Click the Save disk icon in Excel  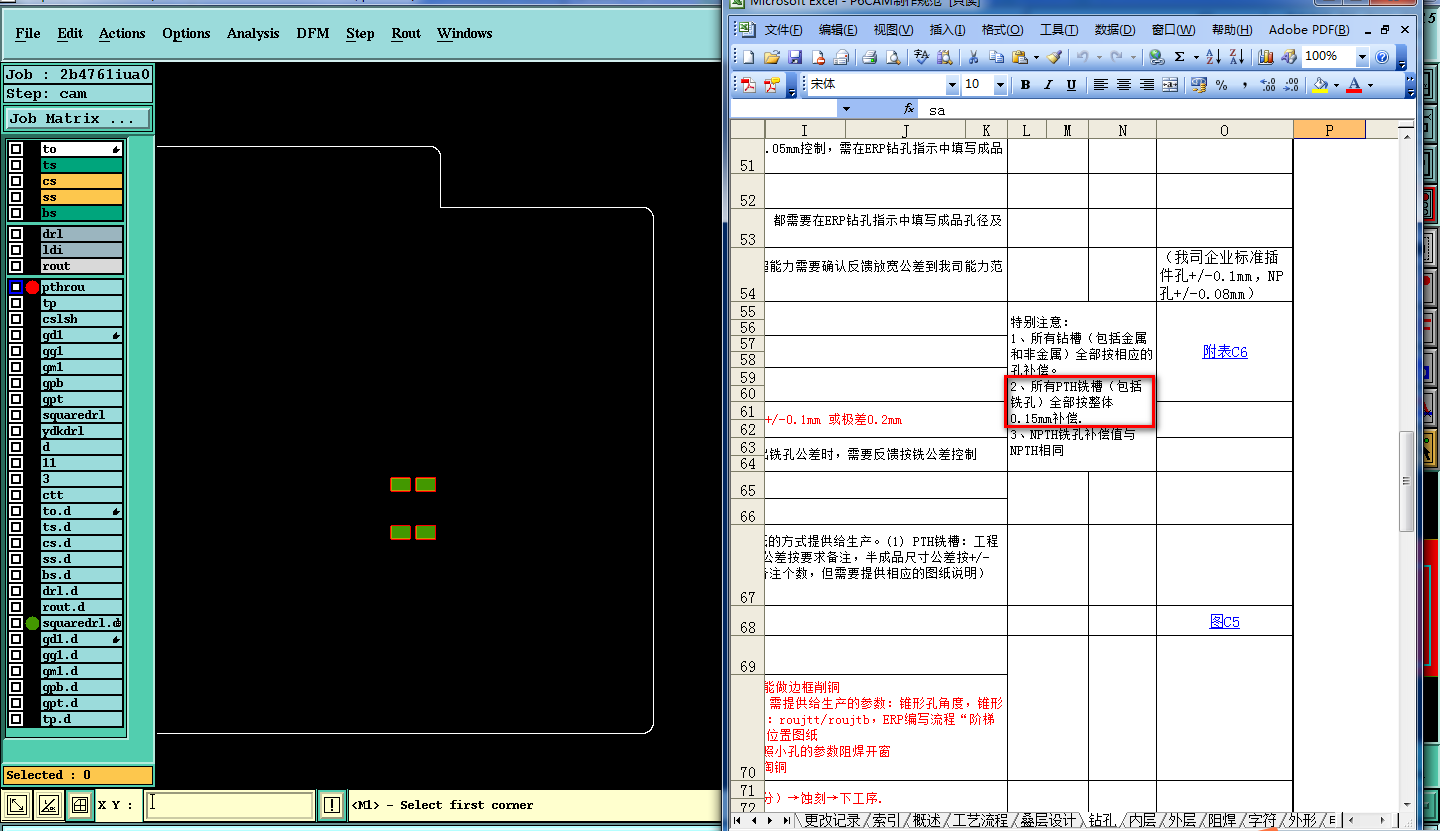795,57
